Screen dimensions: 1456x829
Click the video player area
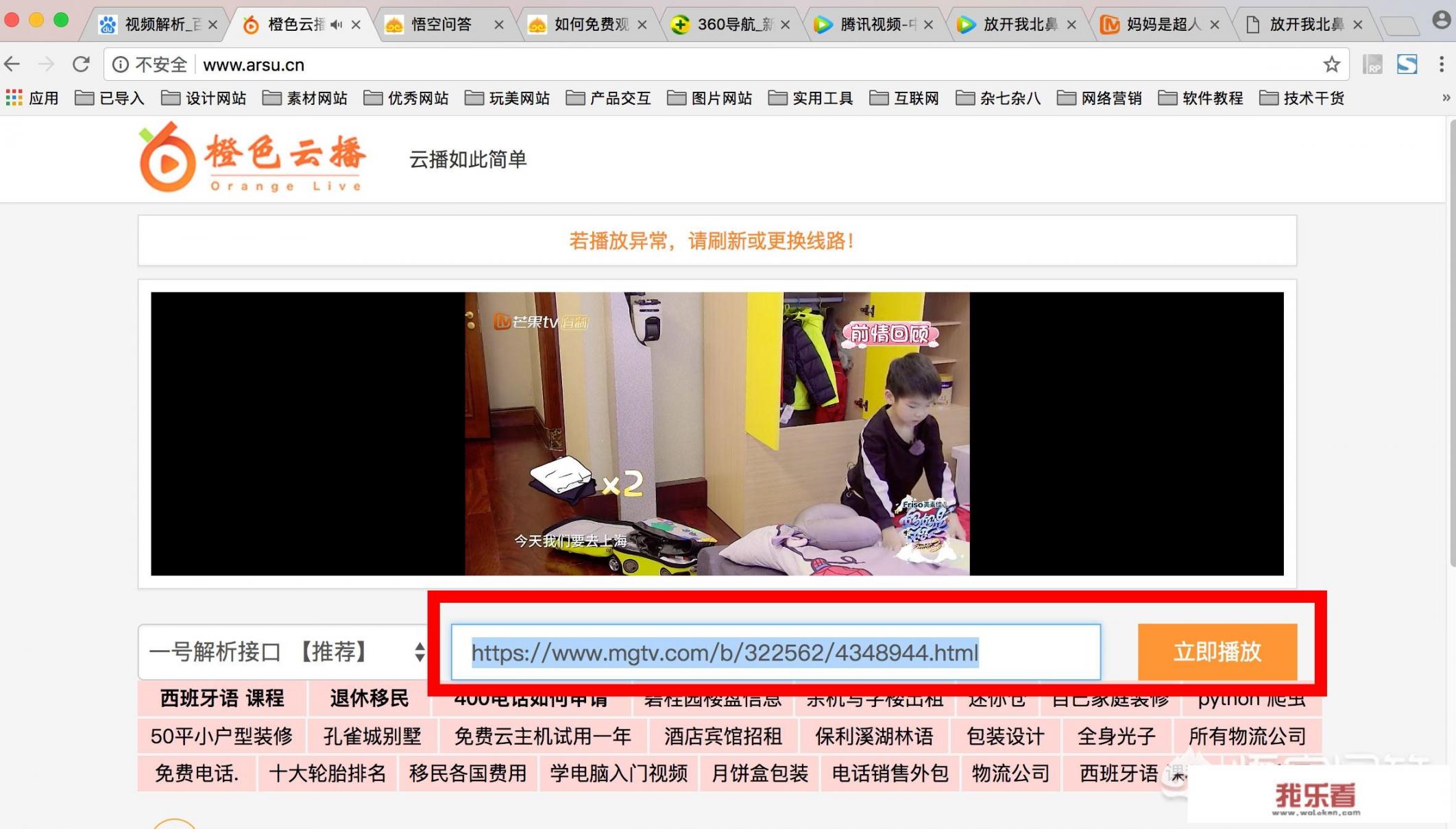(717, 434)
